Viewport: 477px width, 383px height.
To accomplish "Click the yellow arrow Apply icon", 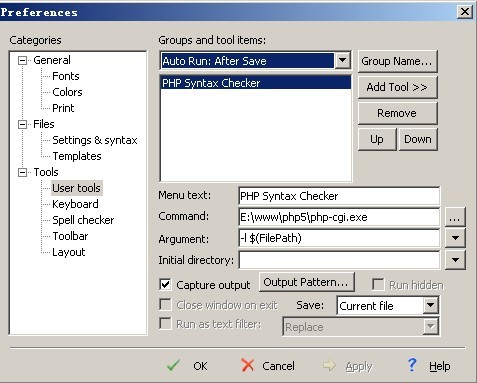I will pyautogui.click(x=329, y=365).
